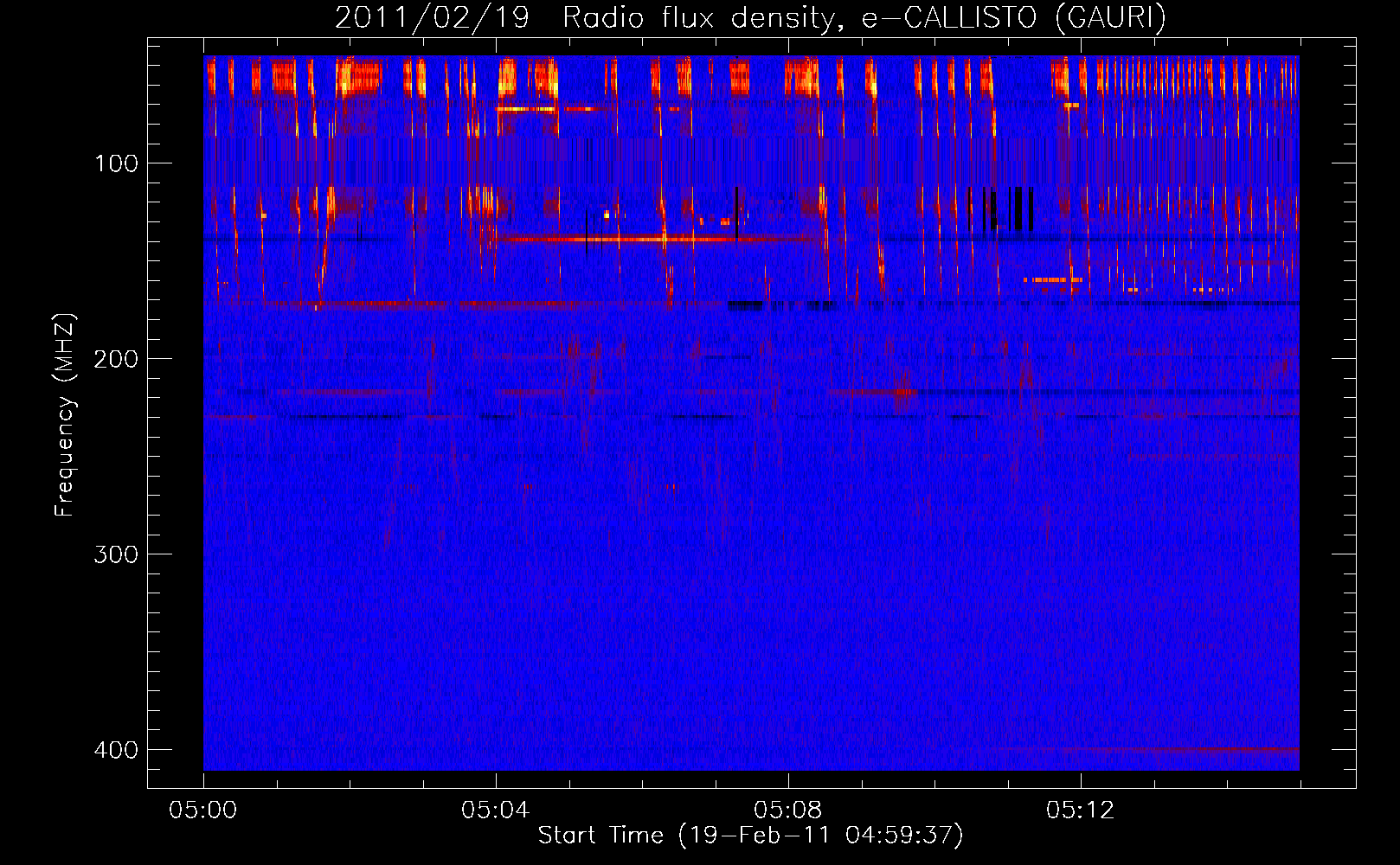Click the 05:00 time axis label

[x=203, y=811]
